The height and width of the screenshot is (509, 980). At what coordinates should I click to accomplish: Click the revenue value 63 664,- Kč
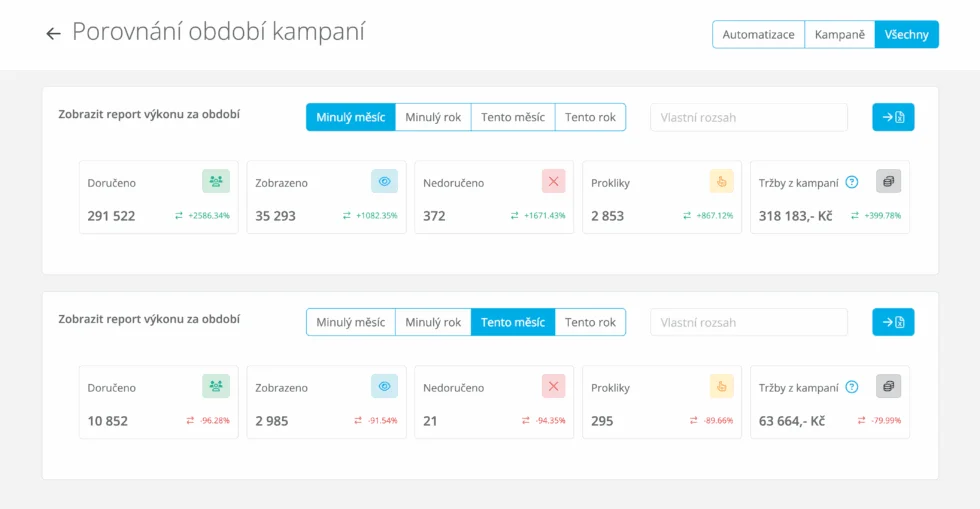(x=792, y=421)
